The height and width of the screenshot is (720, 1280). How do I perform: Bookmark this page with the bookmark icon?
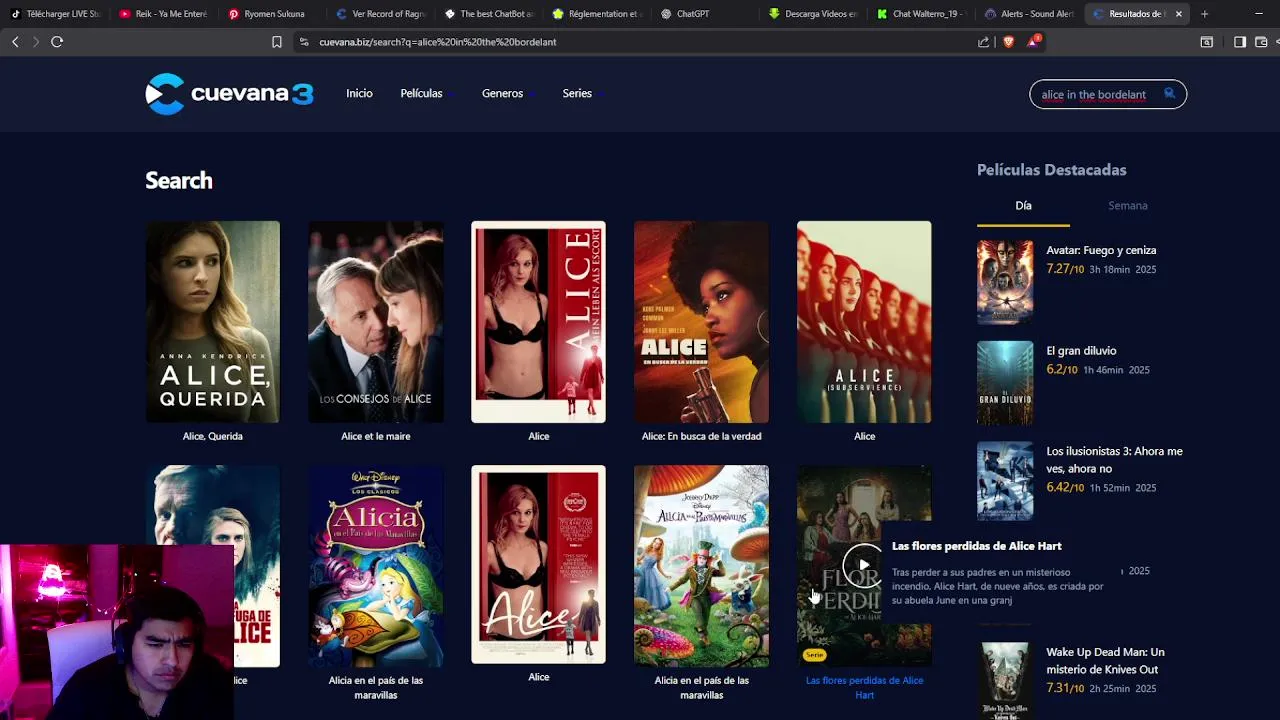coord(277,42)
